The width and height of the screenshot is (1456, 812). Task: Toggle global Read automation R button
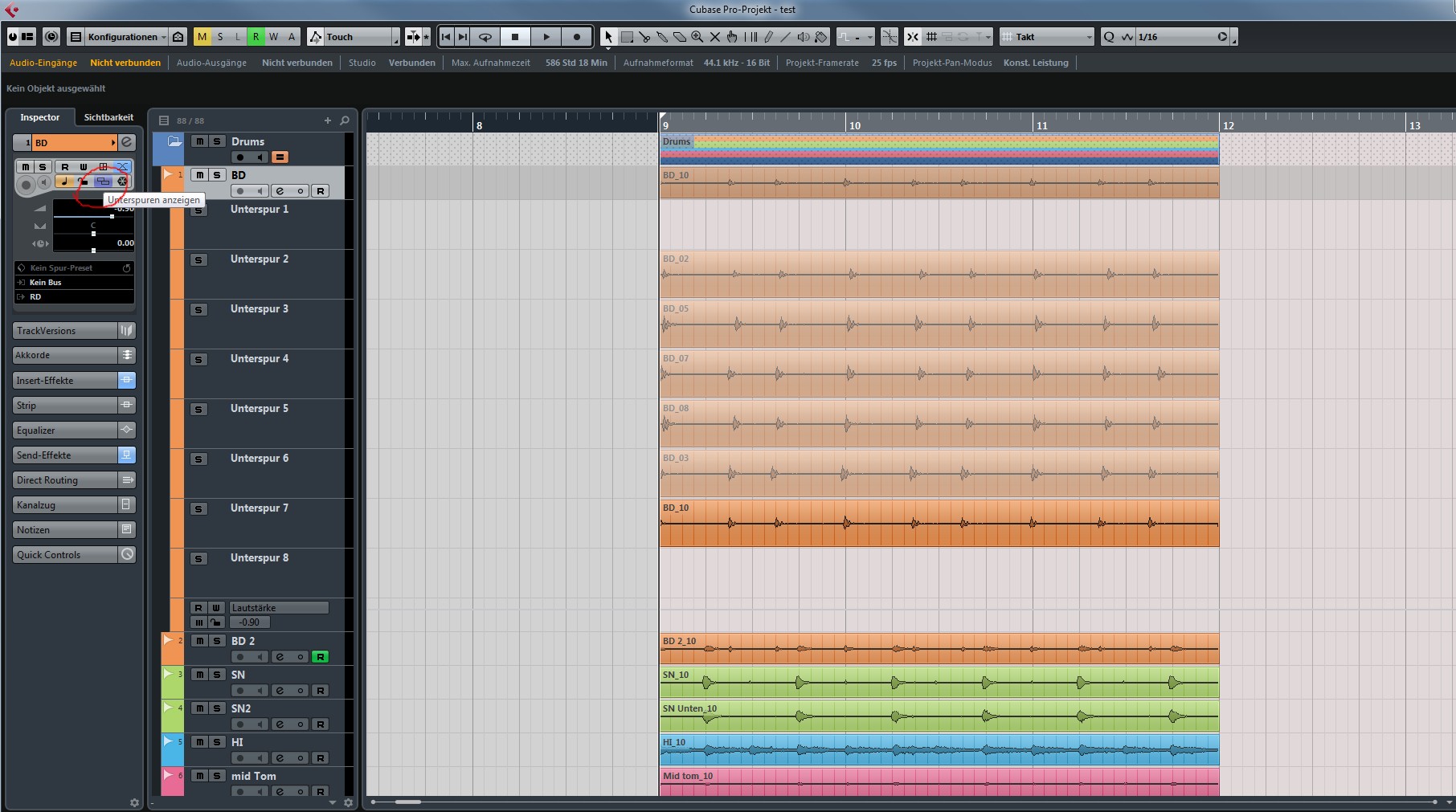tap(256, 37)
